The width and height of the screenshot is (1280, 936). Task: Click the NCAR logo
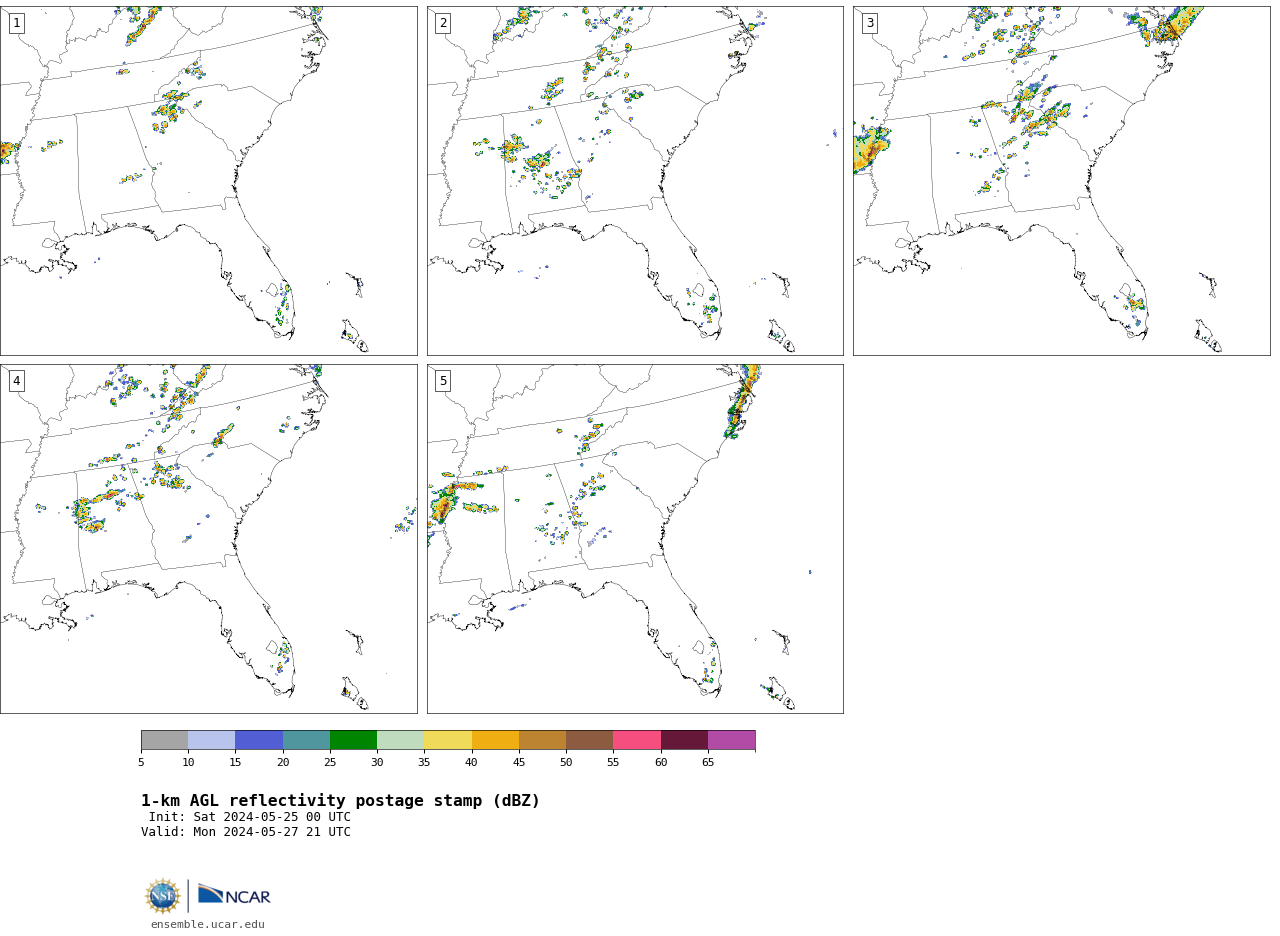(234, 895)
